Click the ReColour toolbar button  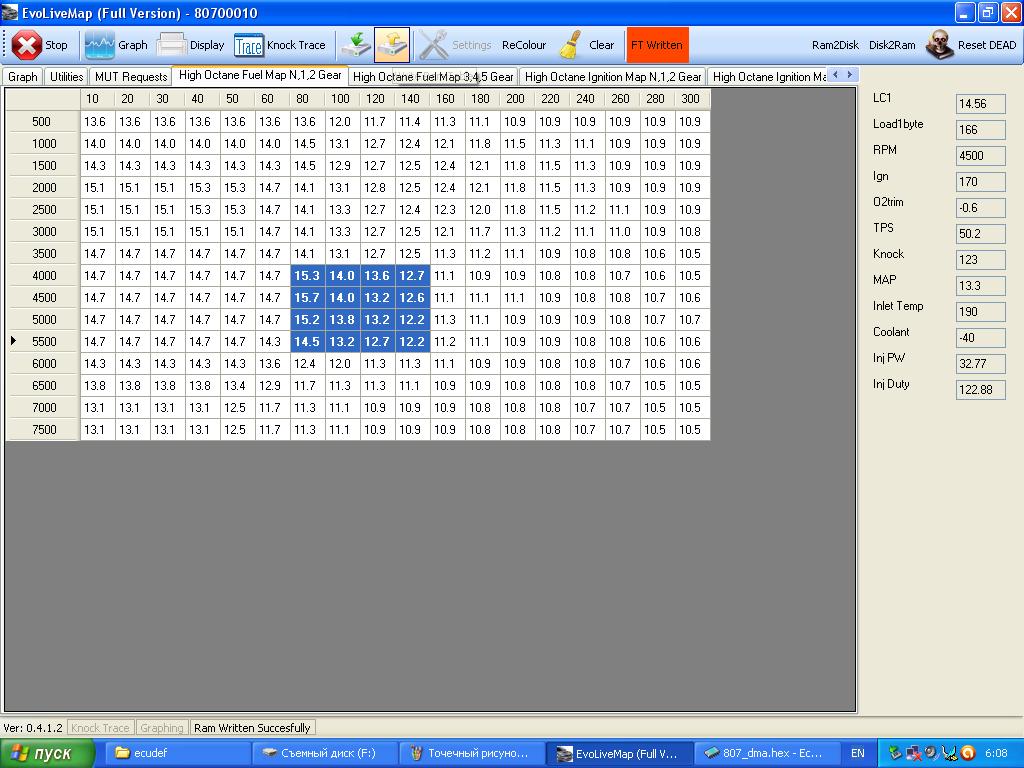pos(524,45)
